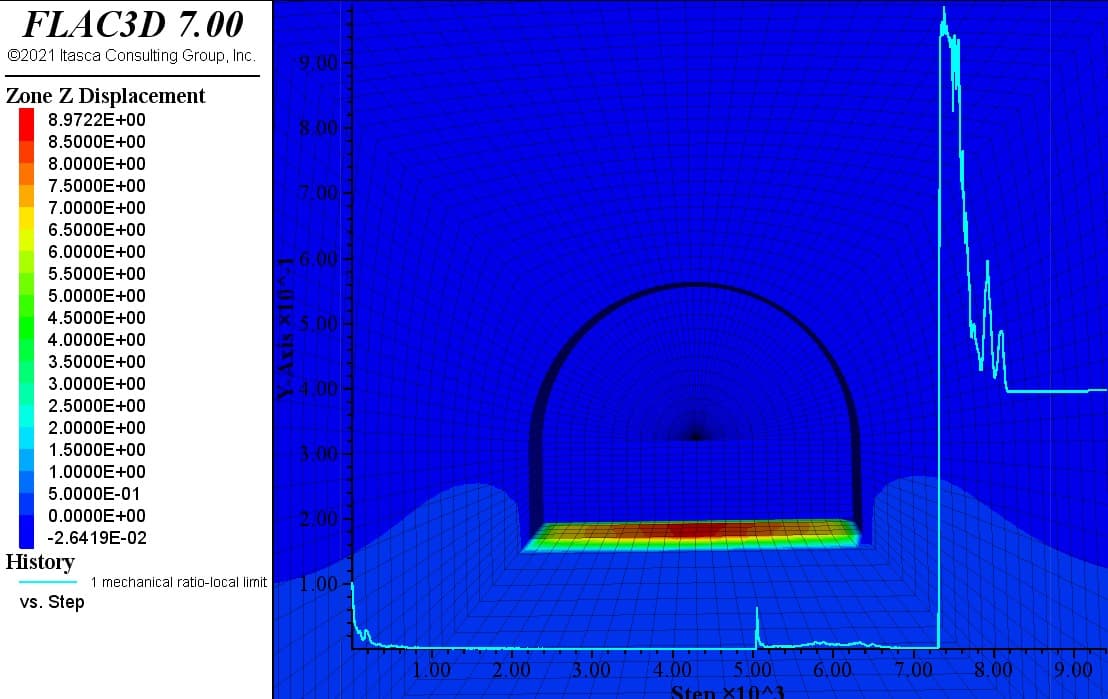Click the Y-axis tick label 5.00

coord(318,324)
